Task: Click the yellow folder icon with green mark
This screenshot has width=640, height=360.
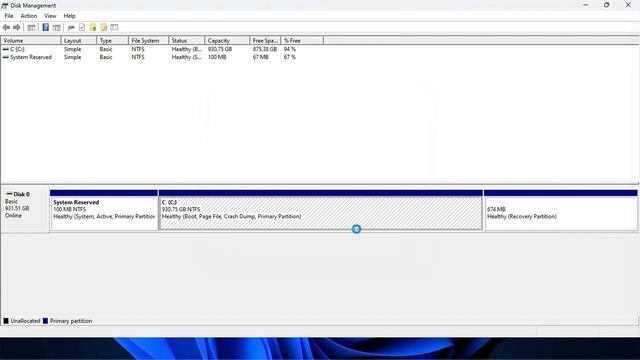Action: pyautogui.click(x=93, y=27)
